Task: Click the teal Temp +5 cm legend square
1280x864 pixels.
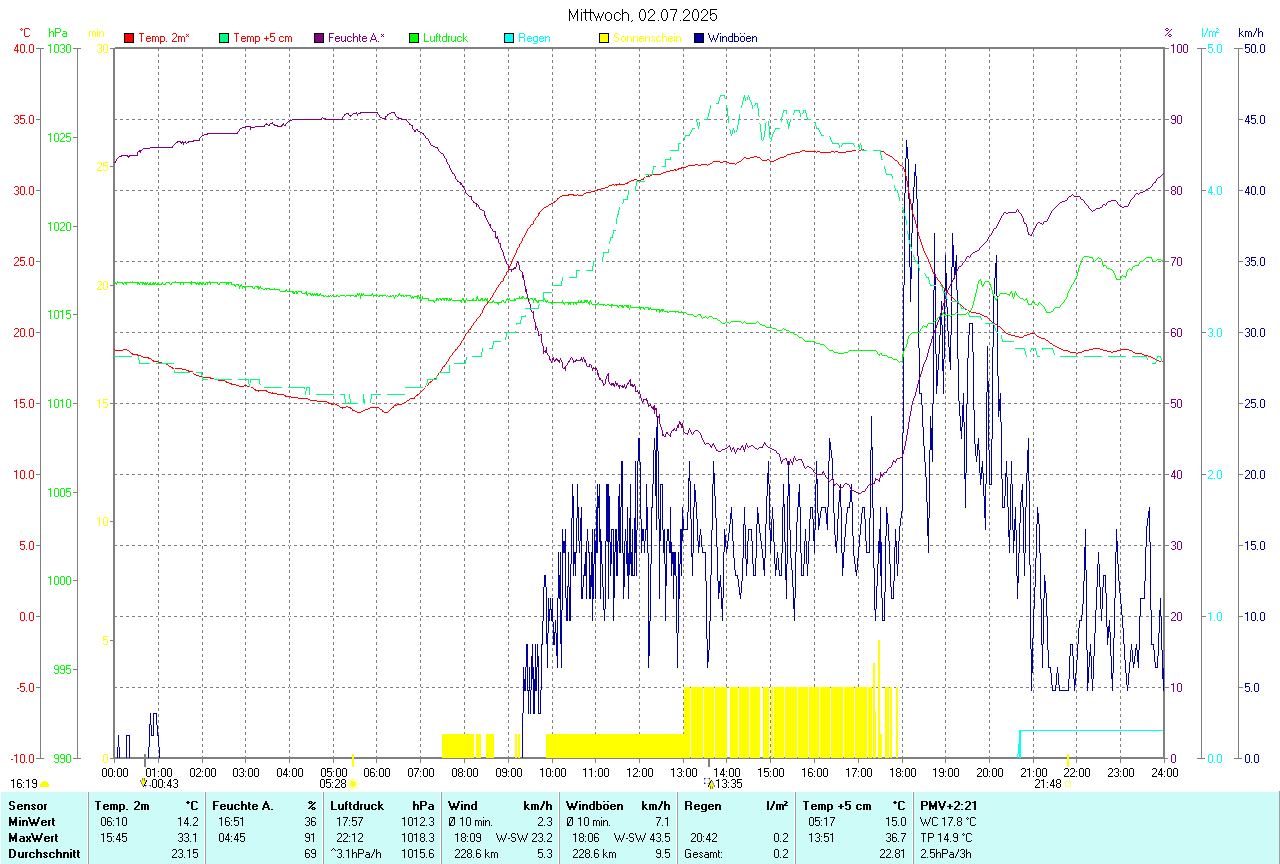Action: pyautogui.click(x=224, y=38)
